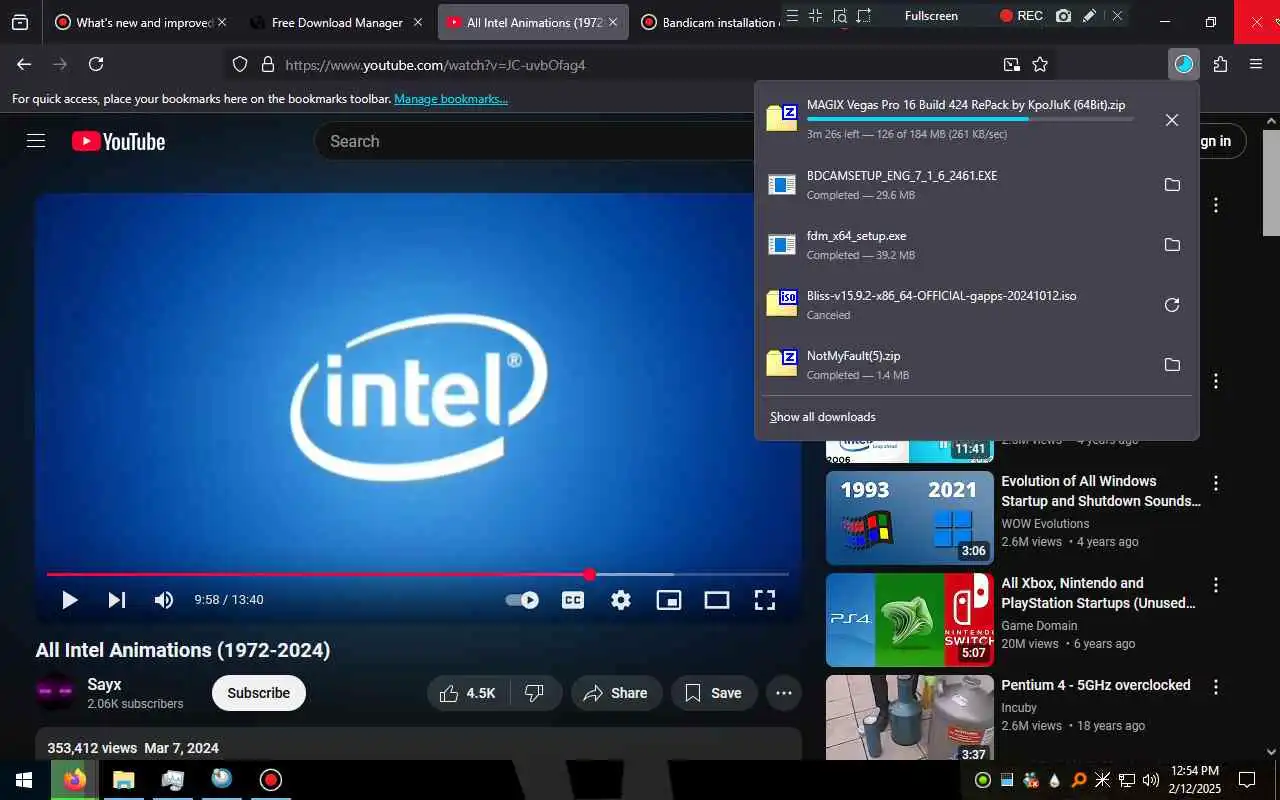Mute the video volume
This screenshot has width=1280, height=800.
click(x=163, y=600)
